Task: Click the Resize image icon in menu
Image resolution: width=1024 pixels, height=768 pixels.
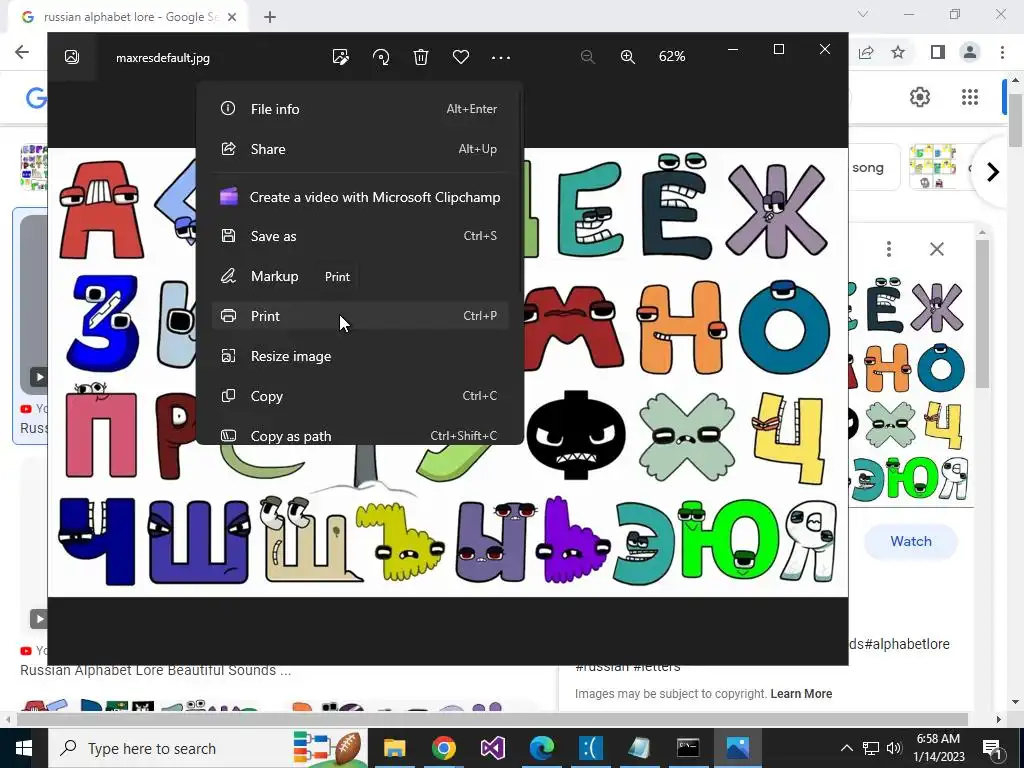Action: point(228,356)
